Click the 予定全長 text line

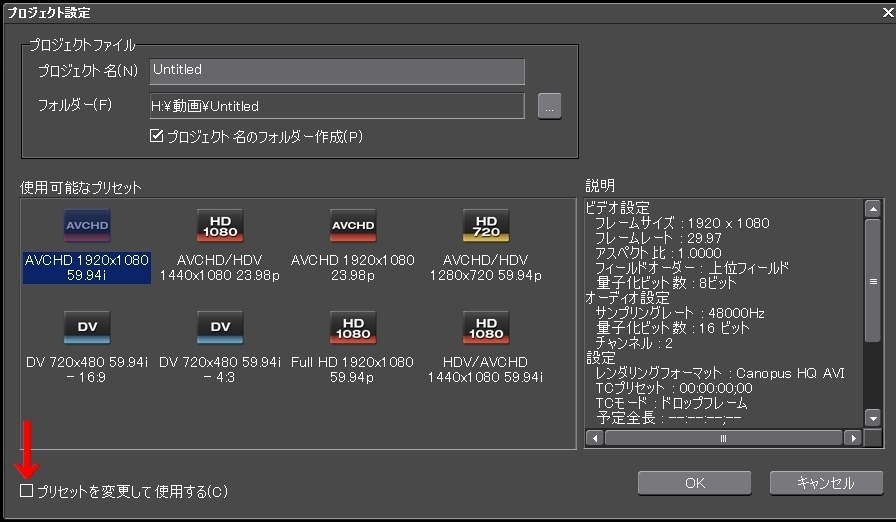point(669,418)
